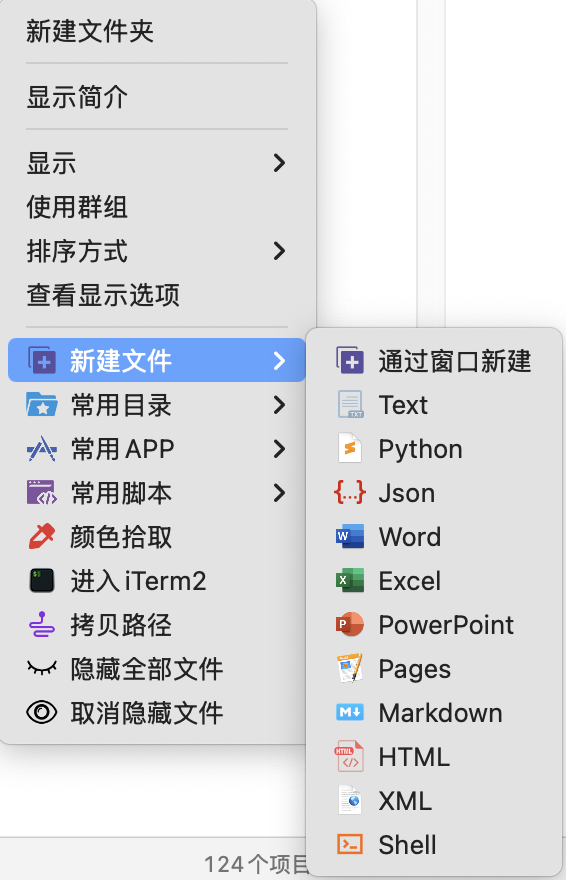Create a new HTML file label
Image resolution: width=566 pixels, height=880 pixels.
[x=414, y=757]
